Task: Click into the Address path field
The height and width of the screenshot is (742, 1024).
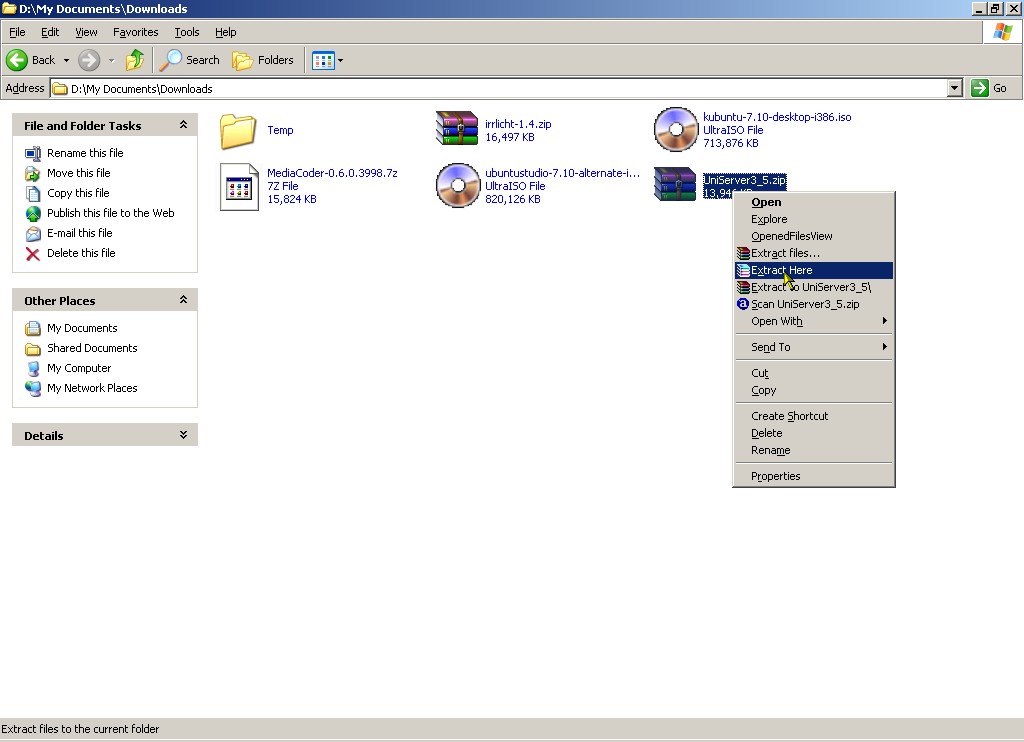Action: (500, 88)
